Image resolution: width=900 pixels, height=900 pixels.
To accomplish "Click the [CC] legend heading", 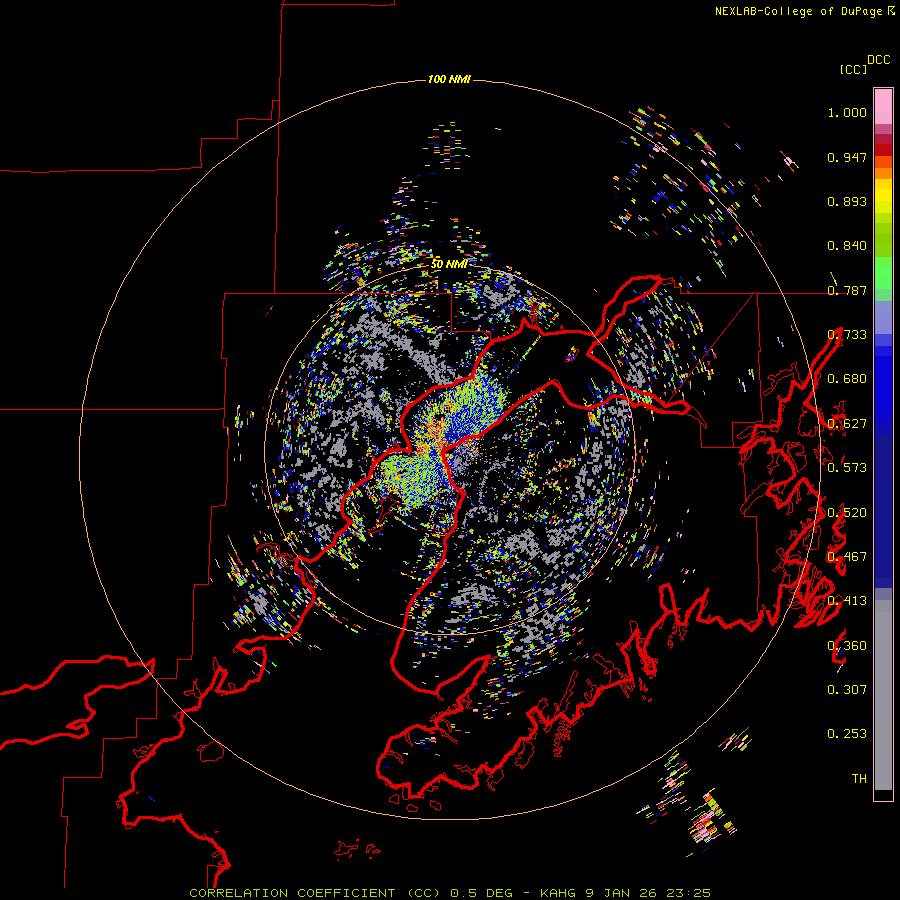I will (x=853, y=69).
